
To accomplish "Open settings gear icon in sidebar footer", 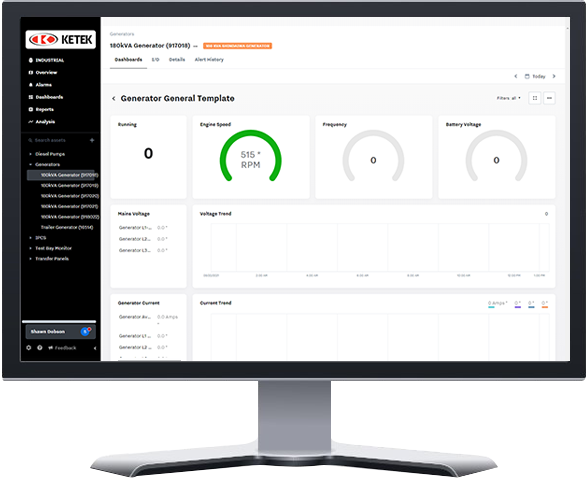I will click(29, 348).
